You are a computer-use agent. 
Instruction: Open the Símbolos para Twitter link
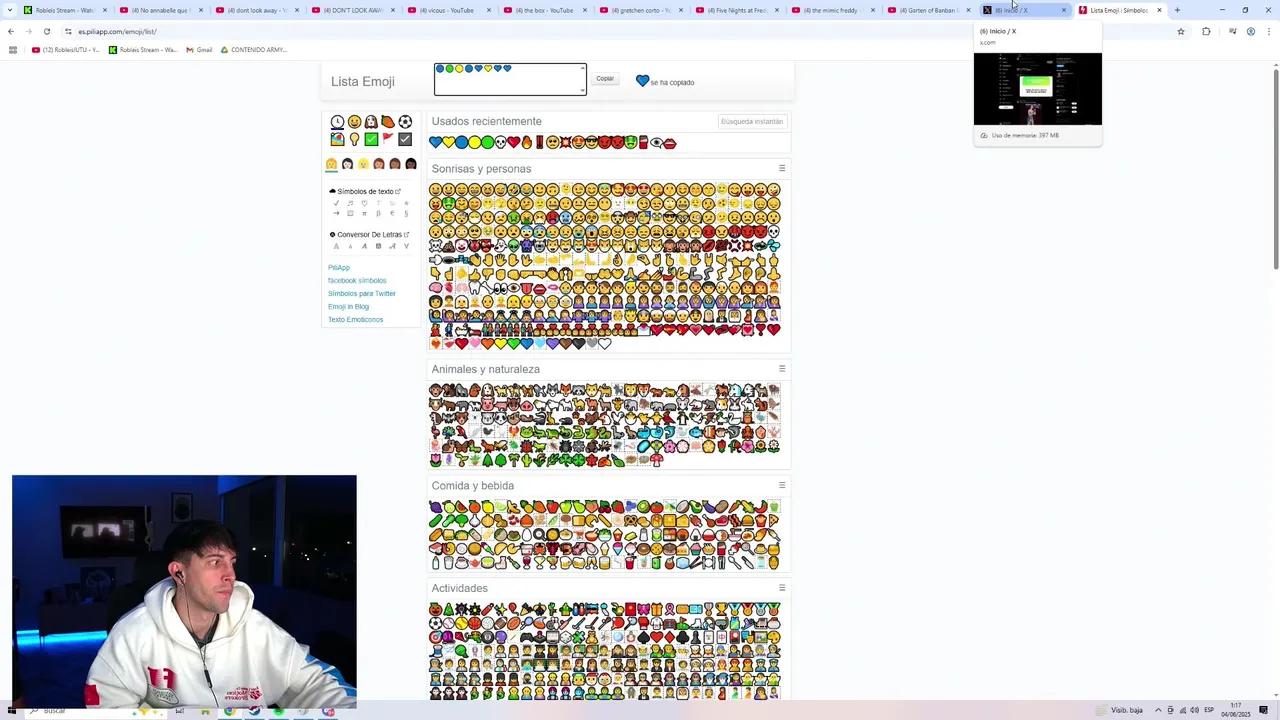pos(362,293)
